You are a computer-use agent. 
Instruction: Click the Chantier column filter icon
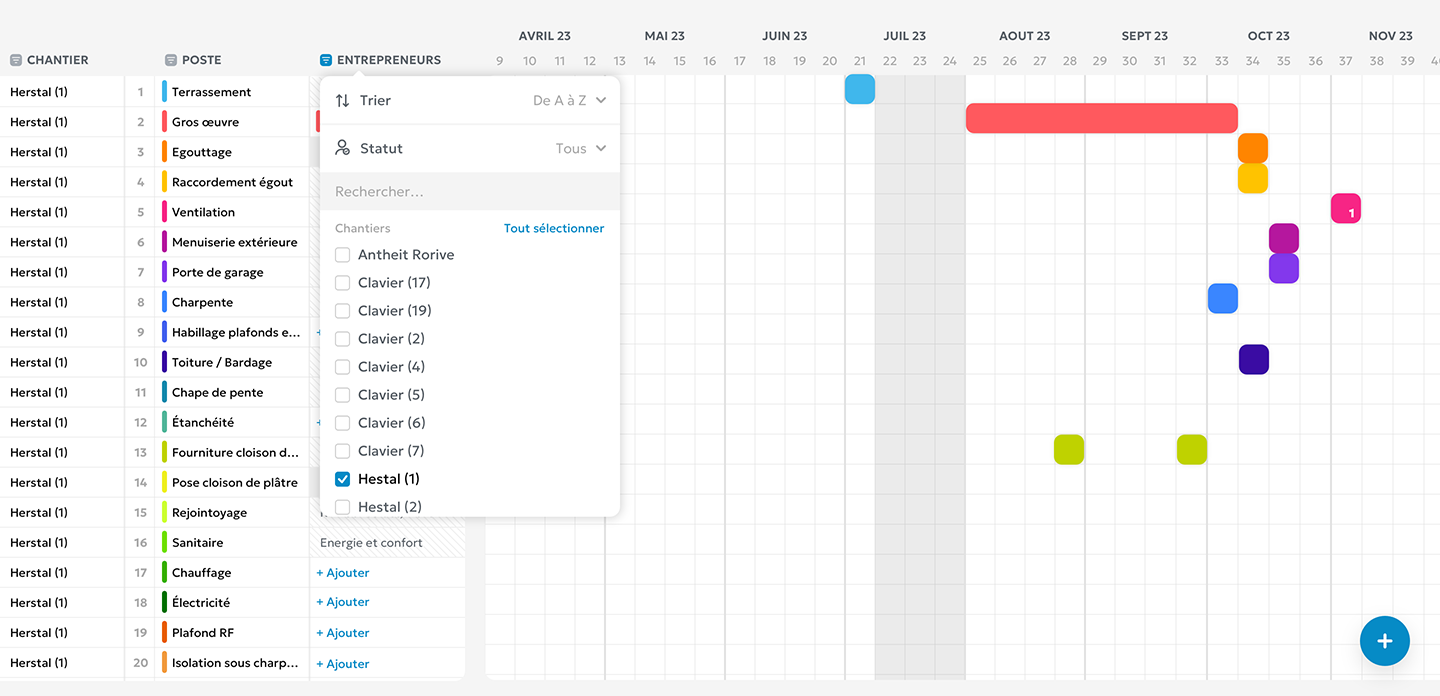(x=16, y=60)
